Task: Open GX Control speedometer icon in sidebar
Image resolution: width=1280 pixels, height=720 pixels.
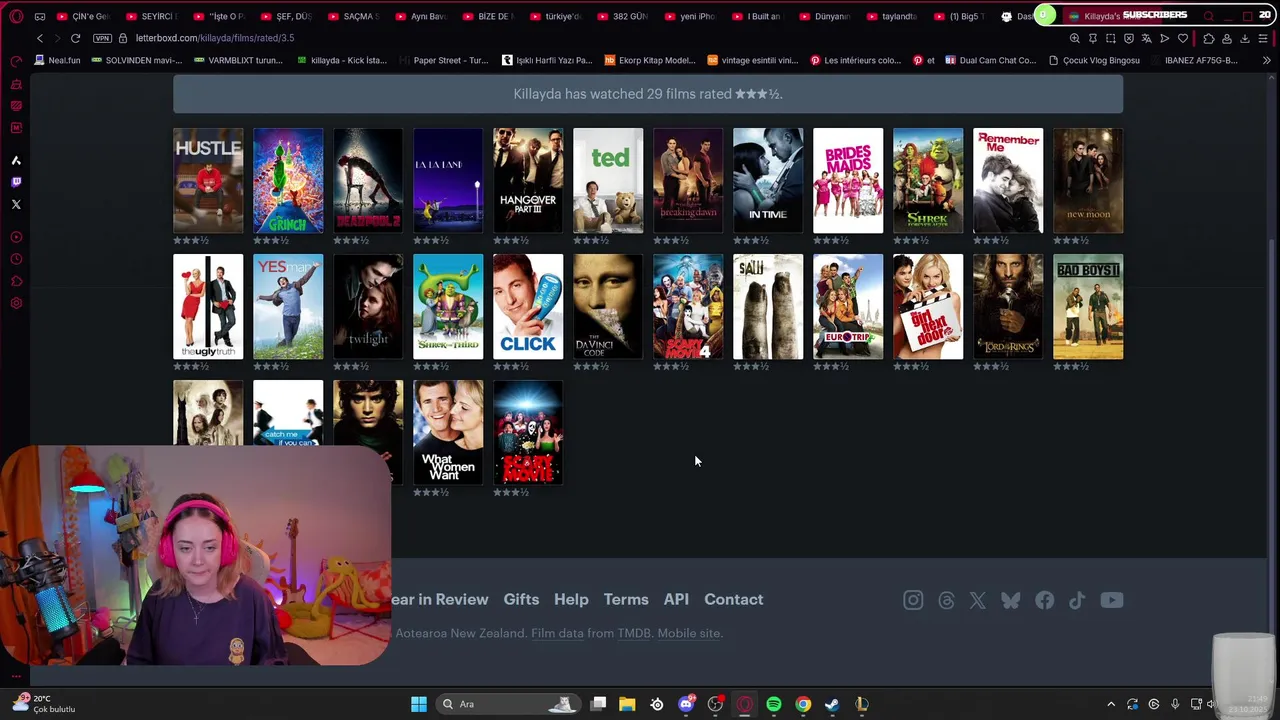Action: click(x=16, y=61)
